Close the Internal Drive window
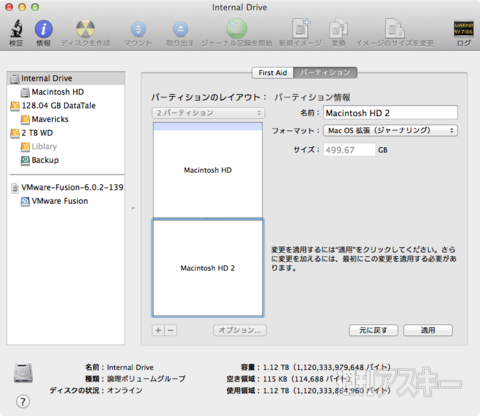The height and width of the screenshot is (416, 480). pos(9,7)
